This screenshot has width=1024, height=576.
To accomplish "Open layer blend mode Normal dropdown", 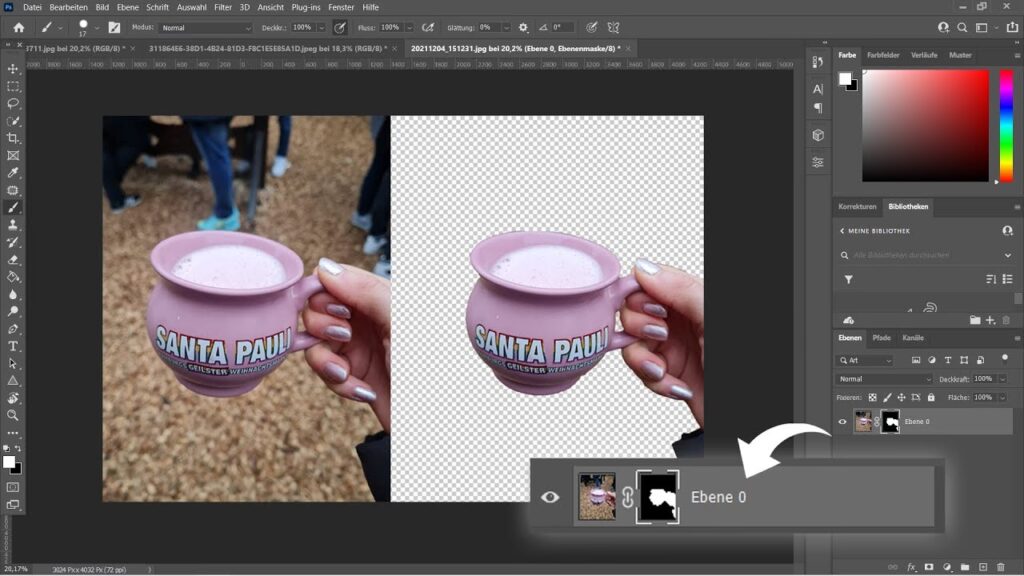I will coord(884,379).
